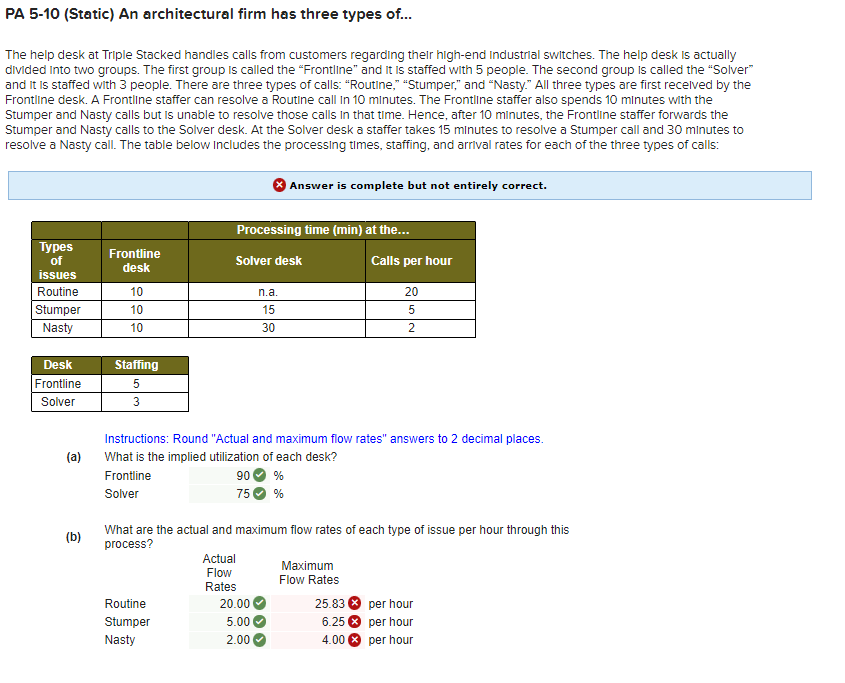Select the Frontline utilization field showing 90
This screenshot has width=845, height=683.
click(229, 475)
